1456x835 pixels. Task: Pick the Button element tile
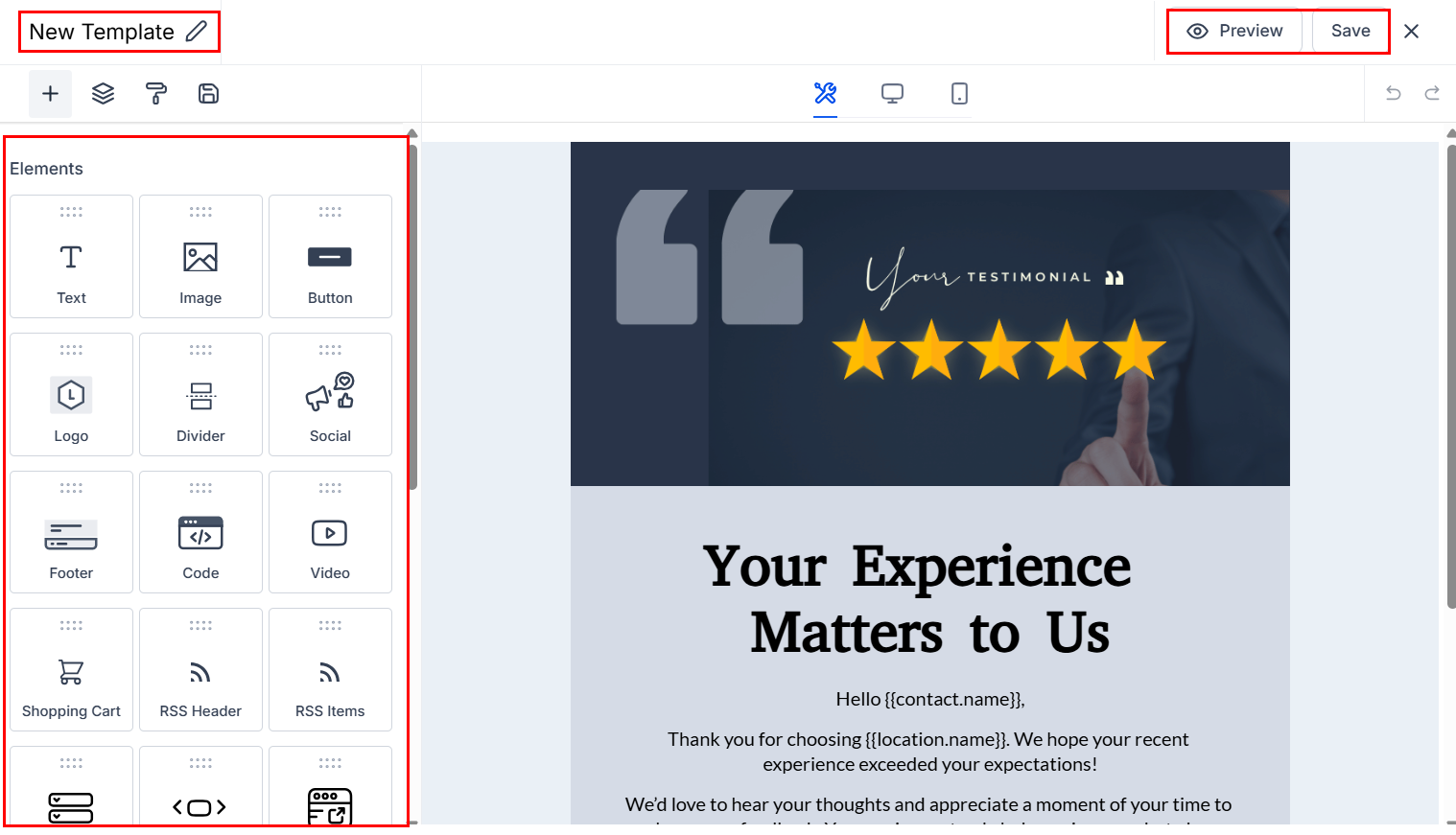330,257
